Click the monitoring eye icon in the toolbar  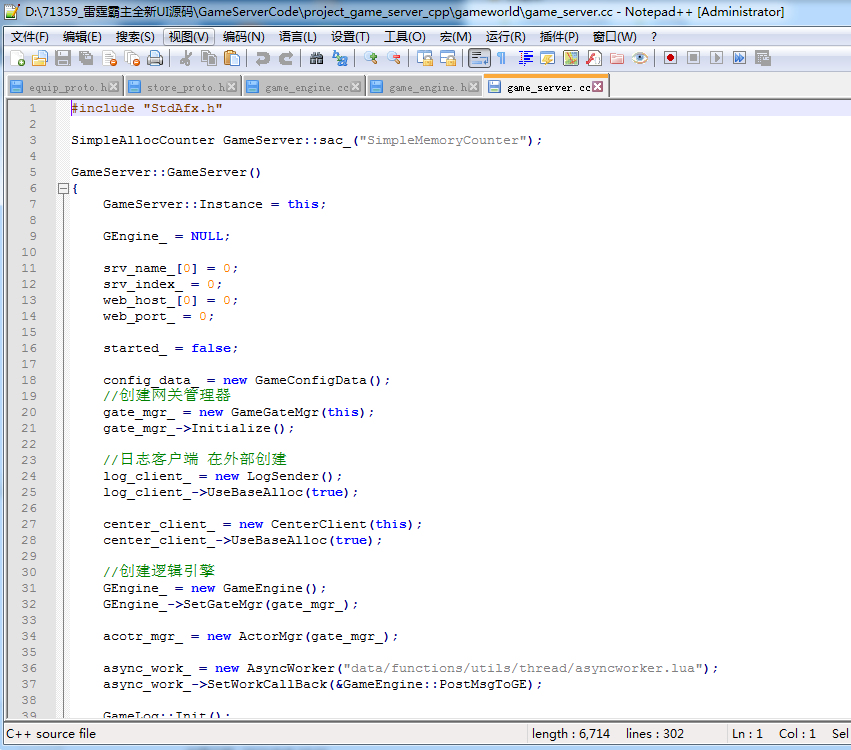click(640, 59)
